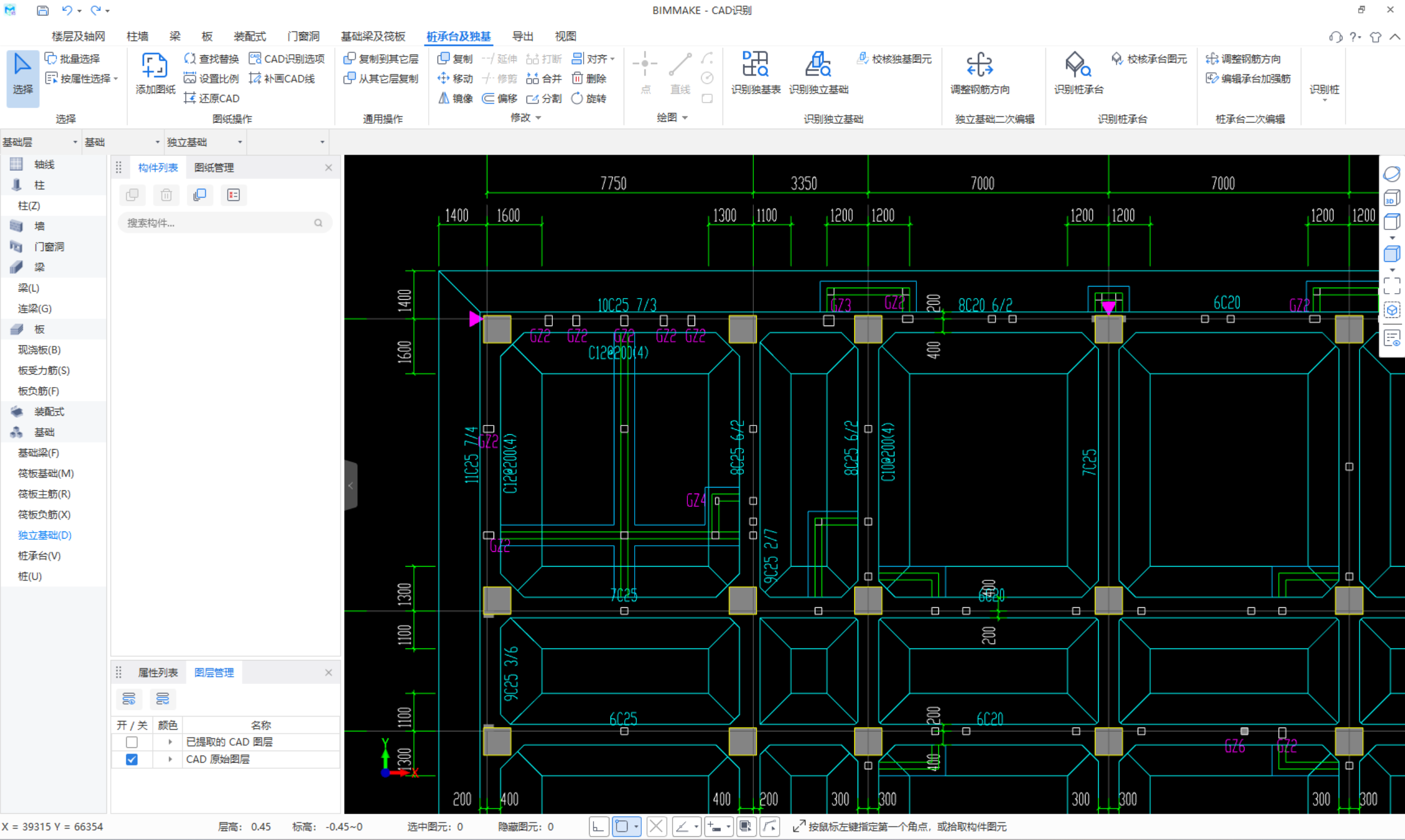Click 设置比例 button
This screenshot has height=840, width=1405.
(x=211, y=79)
